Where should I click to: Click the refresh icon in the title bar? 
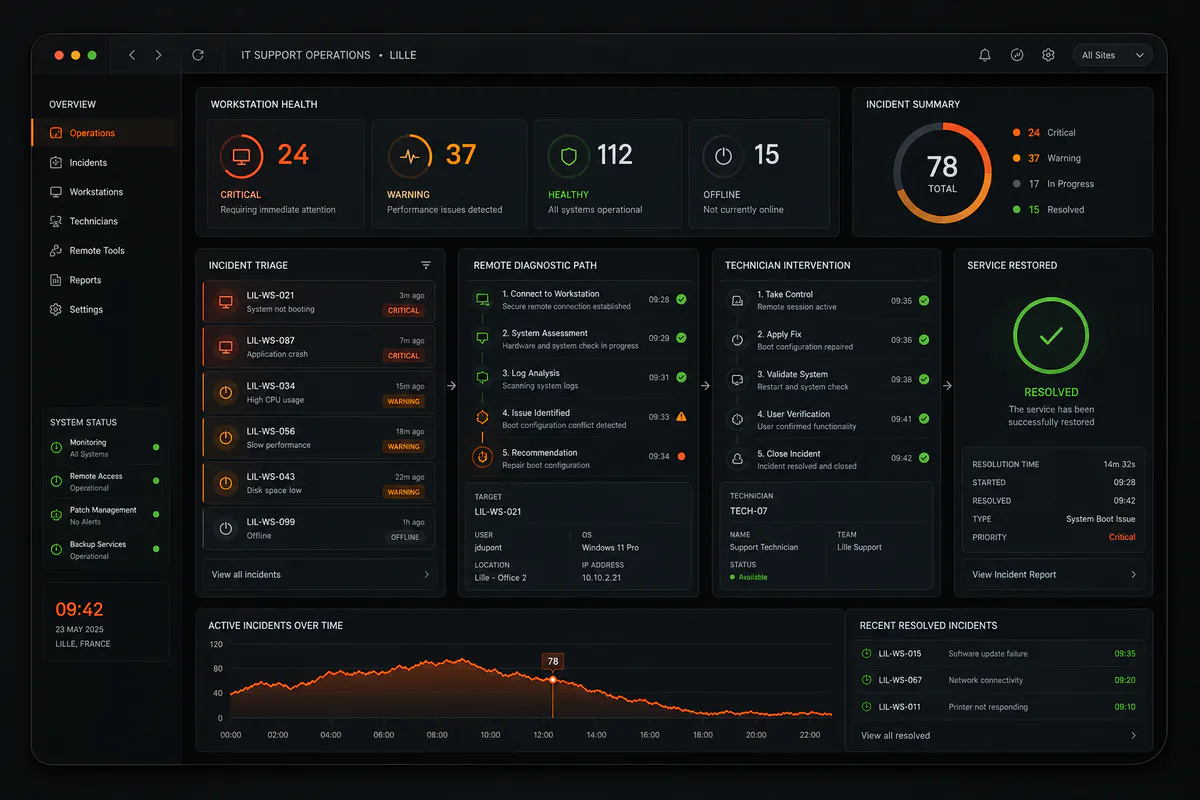(x=198, y=55)
